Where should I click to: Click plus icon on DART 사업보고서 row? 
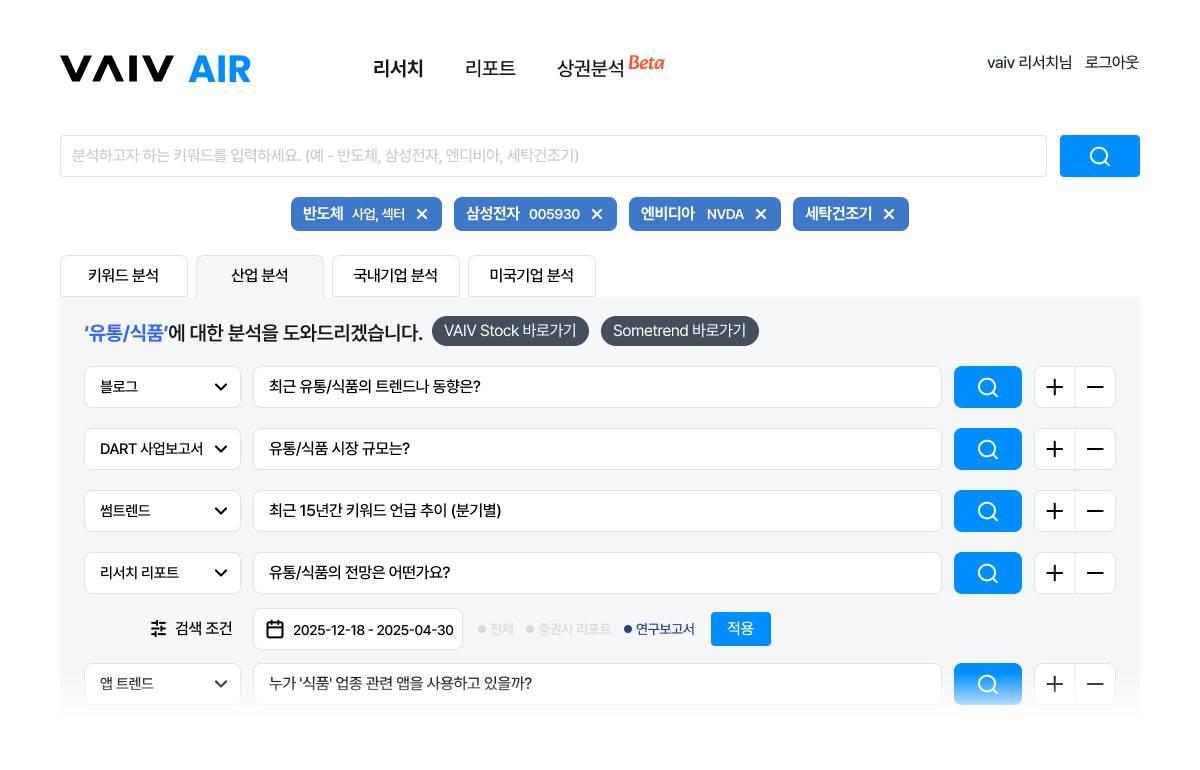[x=1054, y=449]
